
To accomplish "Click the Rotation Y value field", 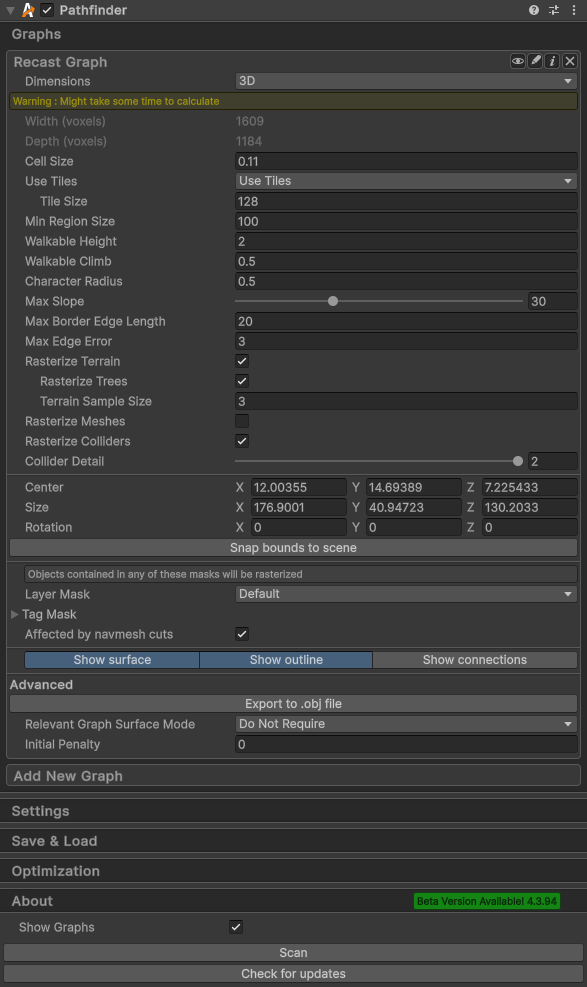I will (414, 527).
